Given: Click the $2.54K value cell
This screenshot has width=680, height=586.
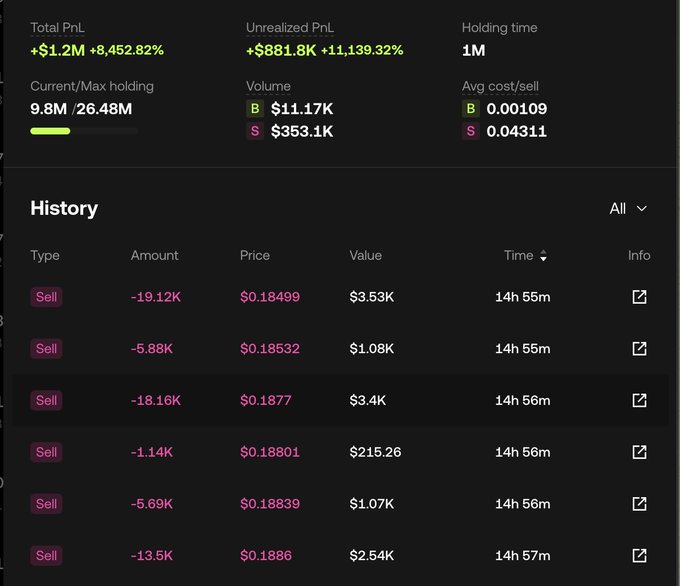Looking at the screenshot, I should (372, 555).
